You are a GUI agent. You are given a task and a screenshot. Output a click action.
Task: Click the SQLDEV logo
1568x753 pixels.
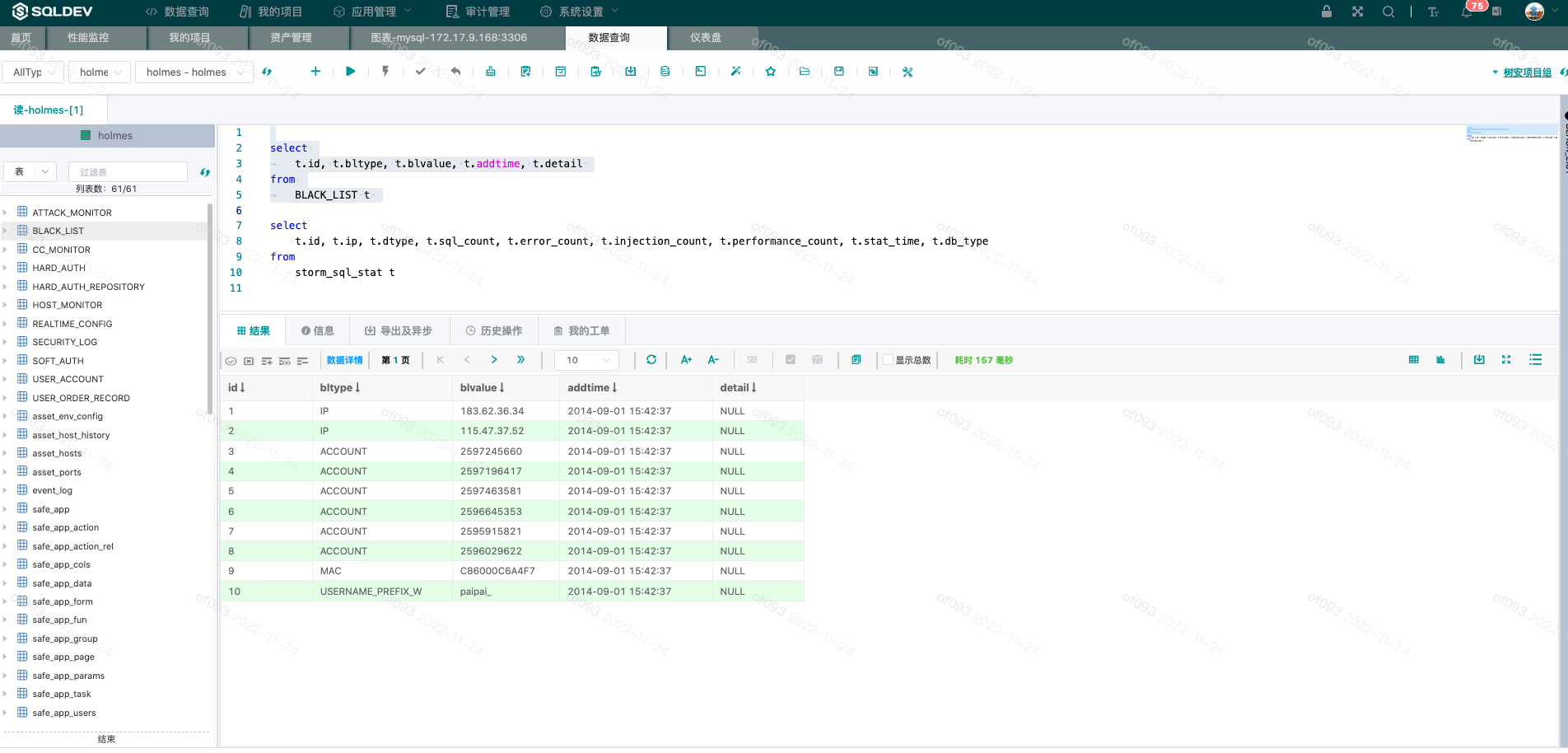(x=53, y=12)
